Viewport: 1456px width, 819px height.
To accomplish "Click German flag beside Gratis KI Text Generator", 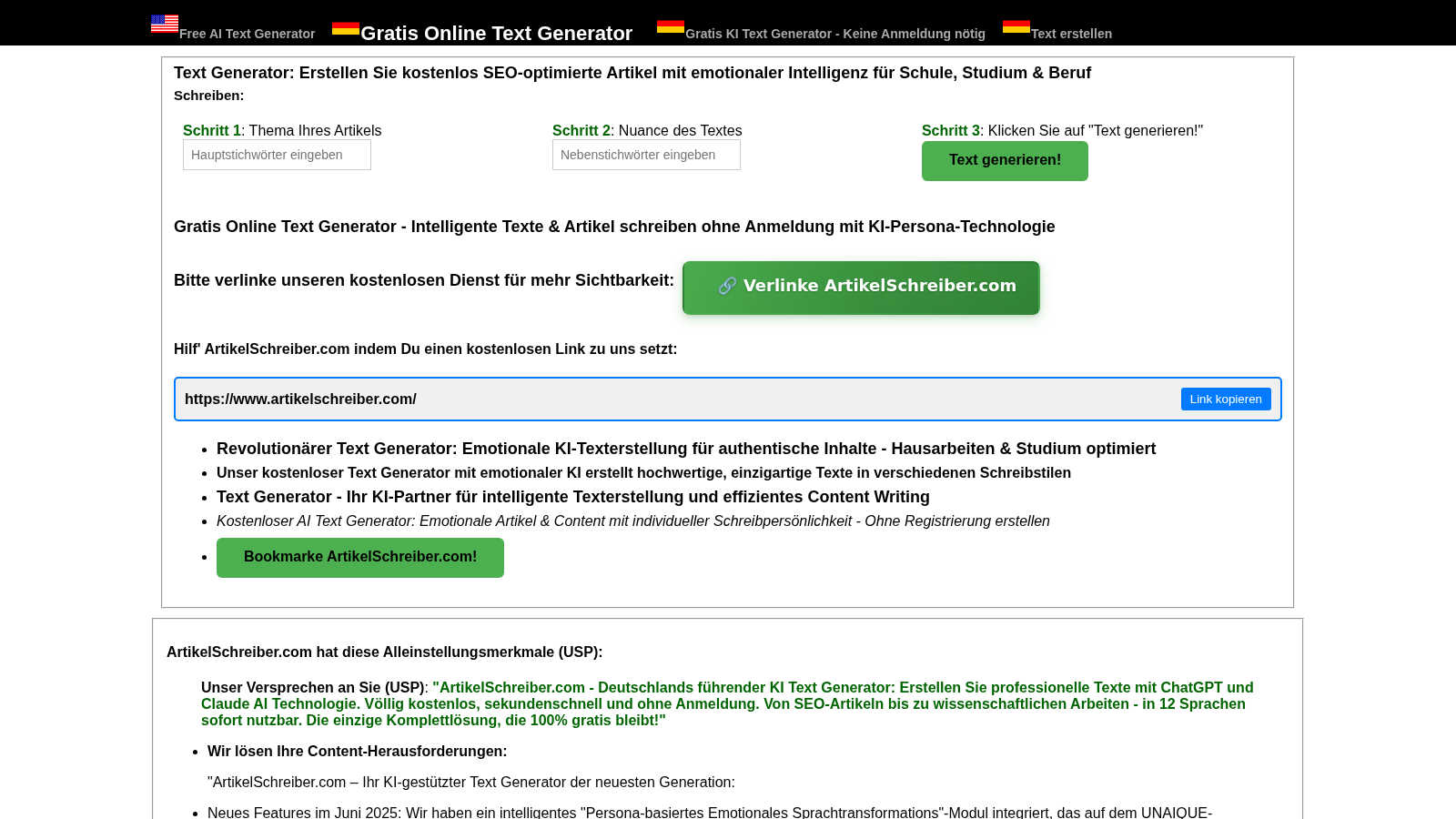I will pyautogui.click(x=671, y=26).
